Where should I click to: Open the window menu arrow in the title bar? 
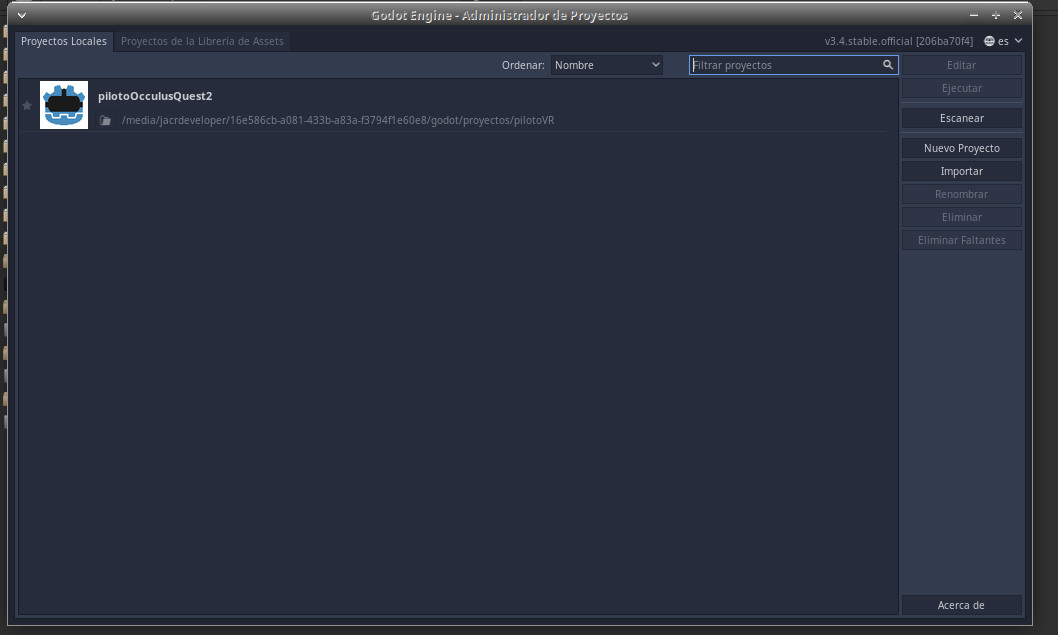[x=22, y=15]
